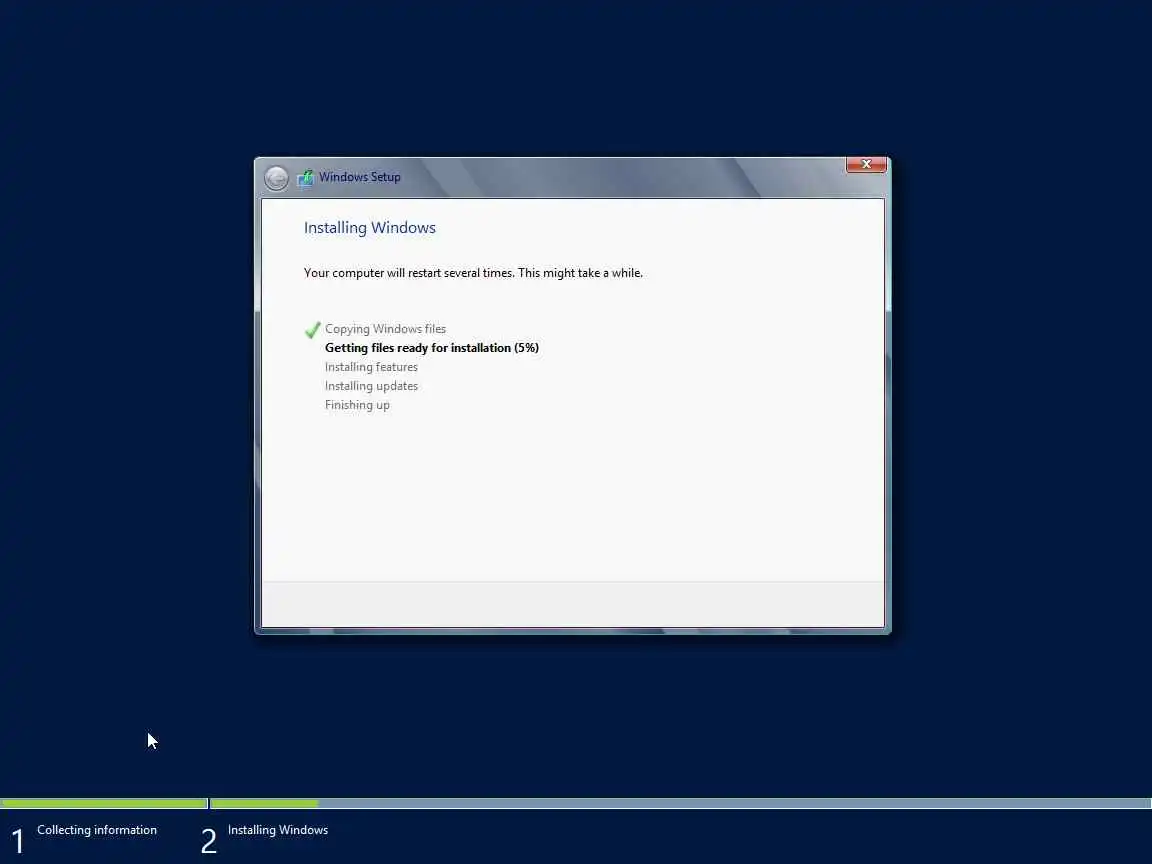The height and width of the screenshot is (864, 1152).
Task: Click the restart several times notice
Action: click(473, 273)
